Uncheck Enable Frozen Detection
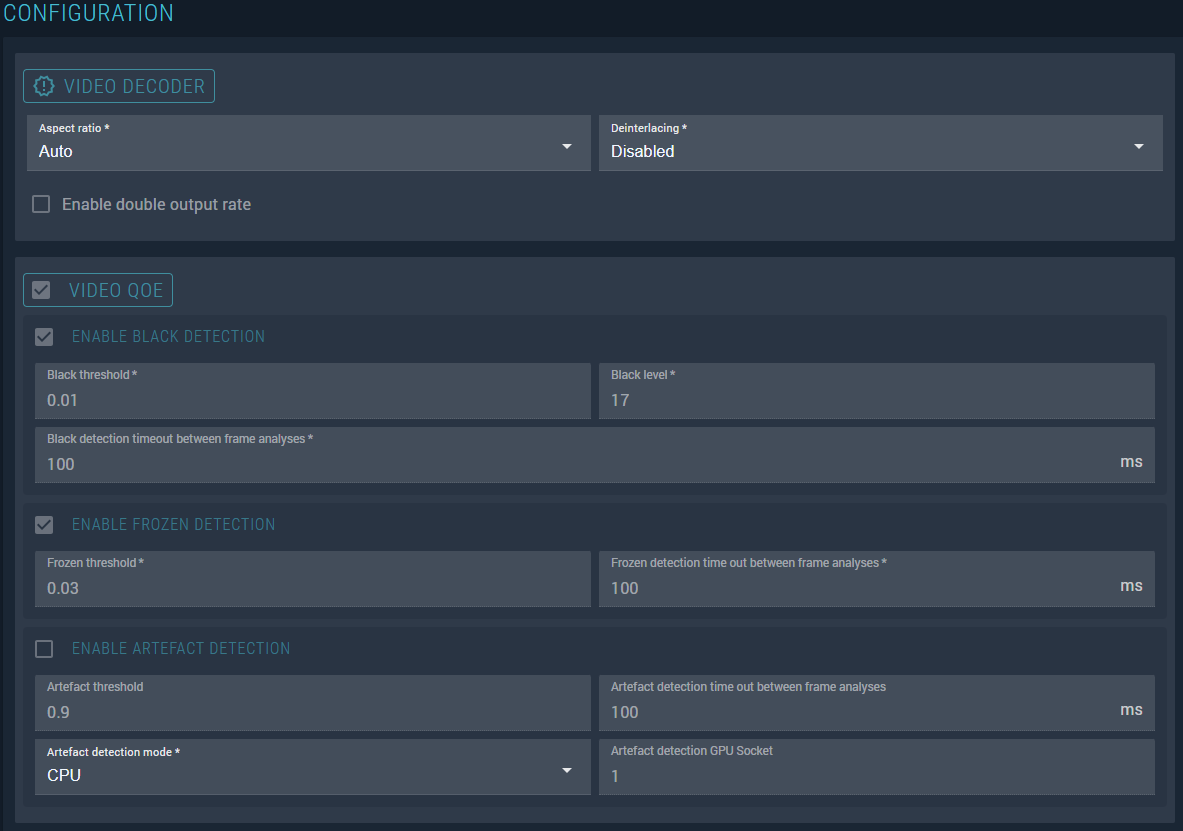Screen dimensions: 1183x831 point(44,524)
